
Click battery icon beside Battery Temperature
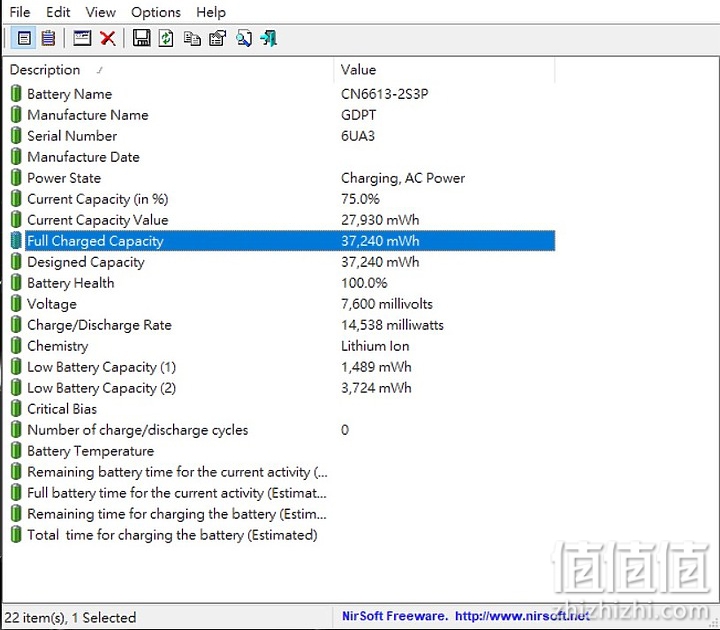(16, 451)
